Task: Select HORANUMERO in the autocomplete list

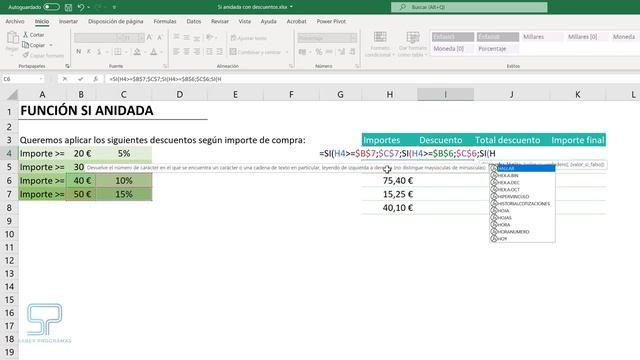Action: pos(522,231)
